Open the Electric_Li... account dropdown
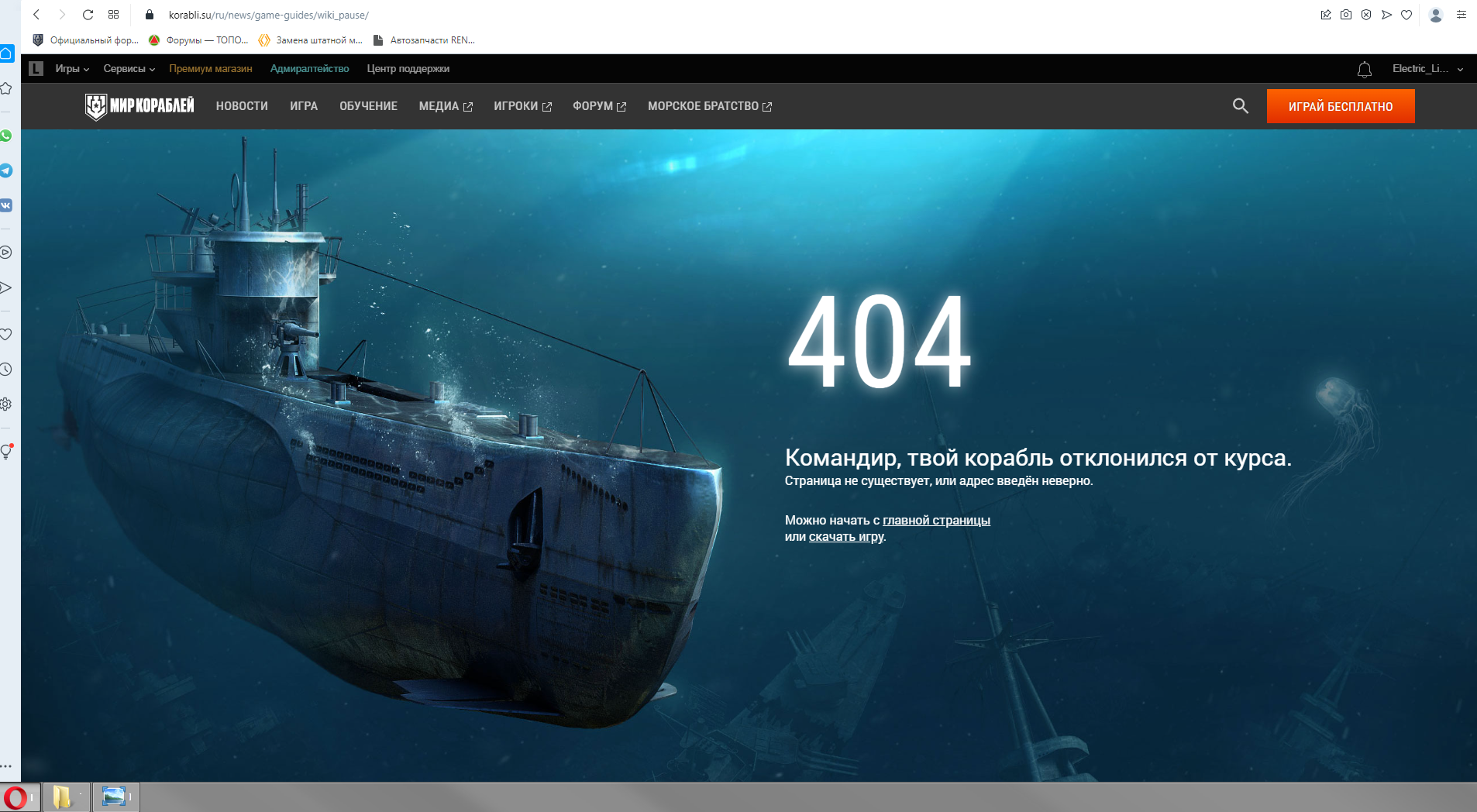The width and height of the screenshot is (1477, 812). [x=1427, y=69]
